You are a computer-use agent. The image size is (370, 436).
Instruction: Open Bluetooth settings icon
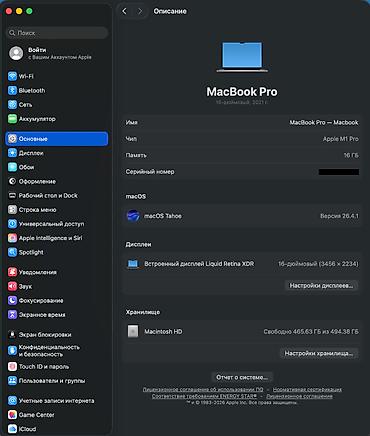[x=12, y=90]
